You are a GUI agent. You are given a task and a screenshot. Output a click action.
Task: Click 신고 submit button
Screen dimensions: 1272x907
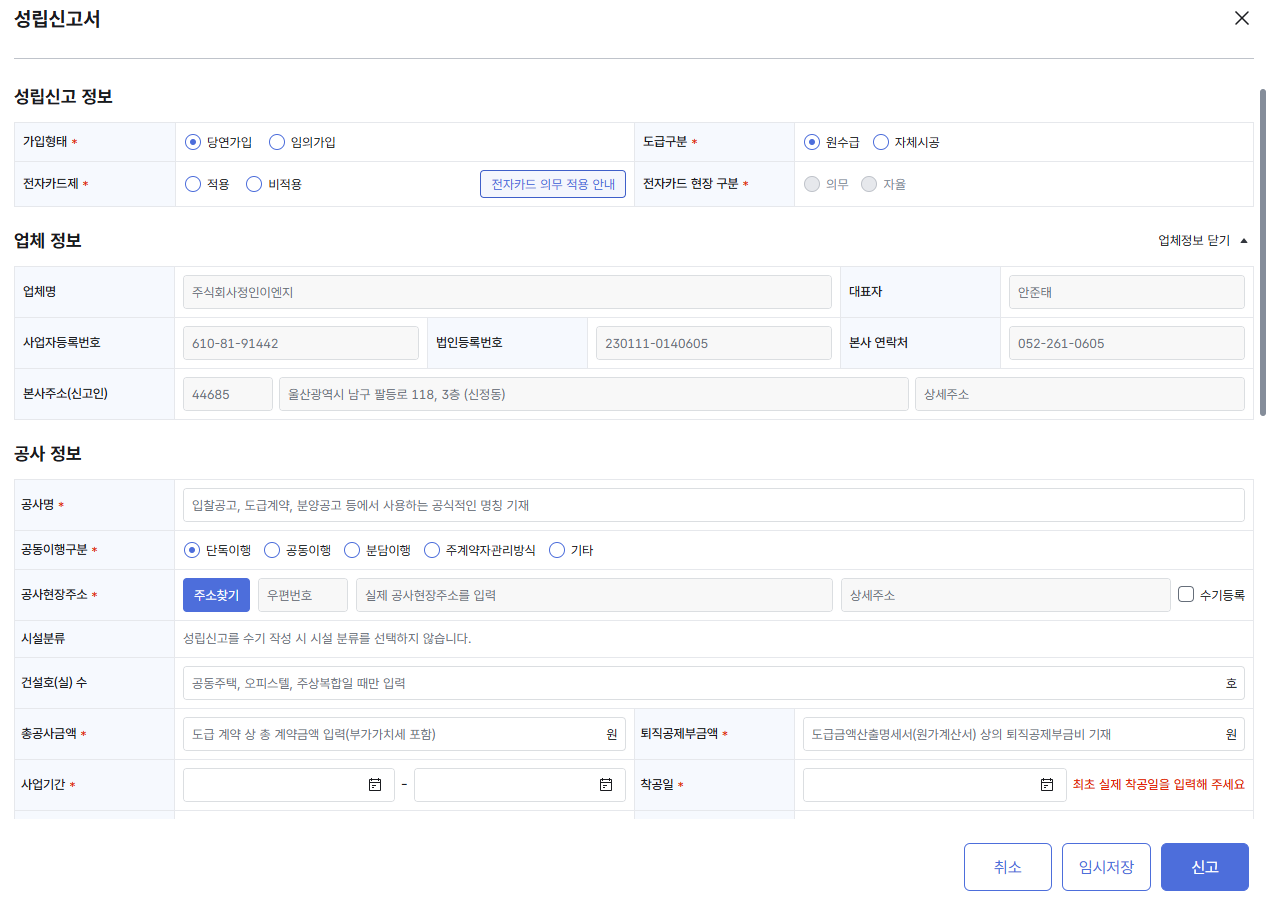1205,867
